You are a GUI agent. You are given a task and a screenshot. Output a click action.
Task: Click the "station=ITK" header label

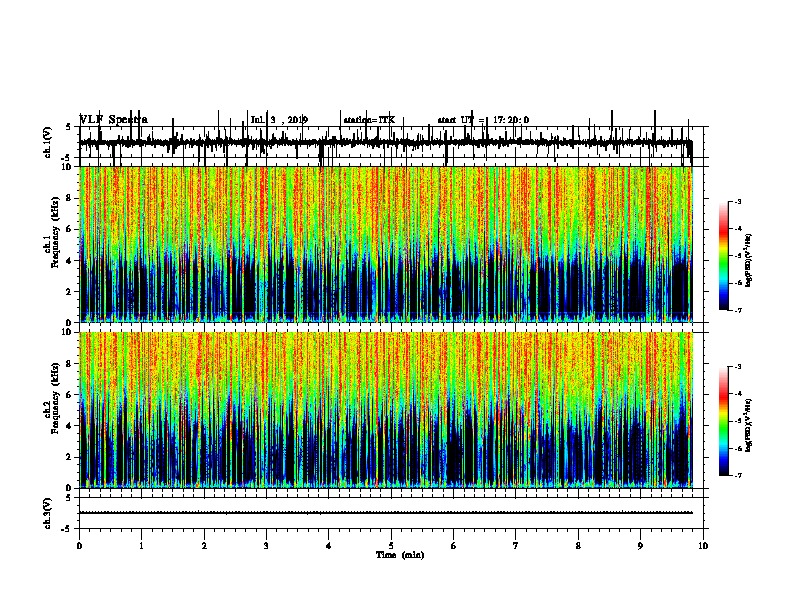(369, 120)
